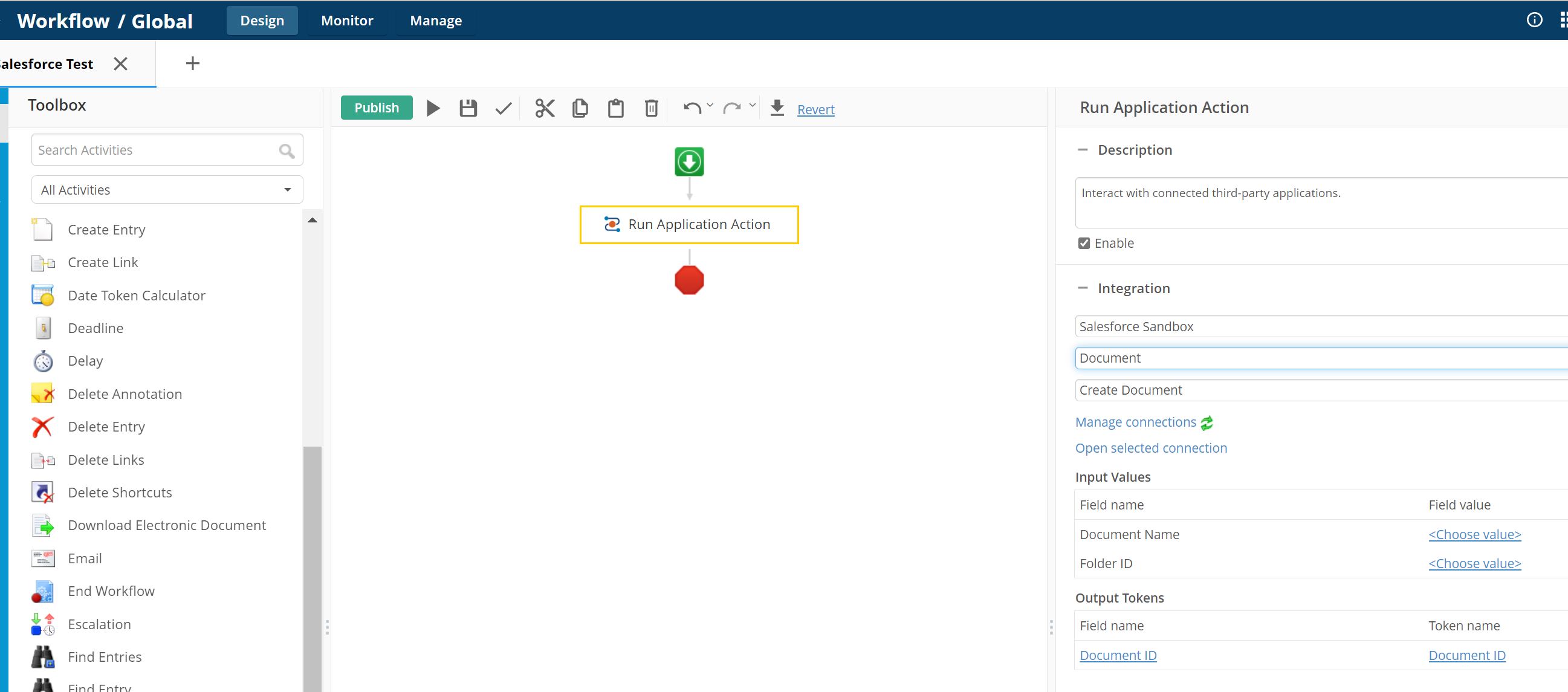Click the Description text box
The image size is (1568, 692).
1321,202
